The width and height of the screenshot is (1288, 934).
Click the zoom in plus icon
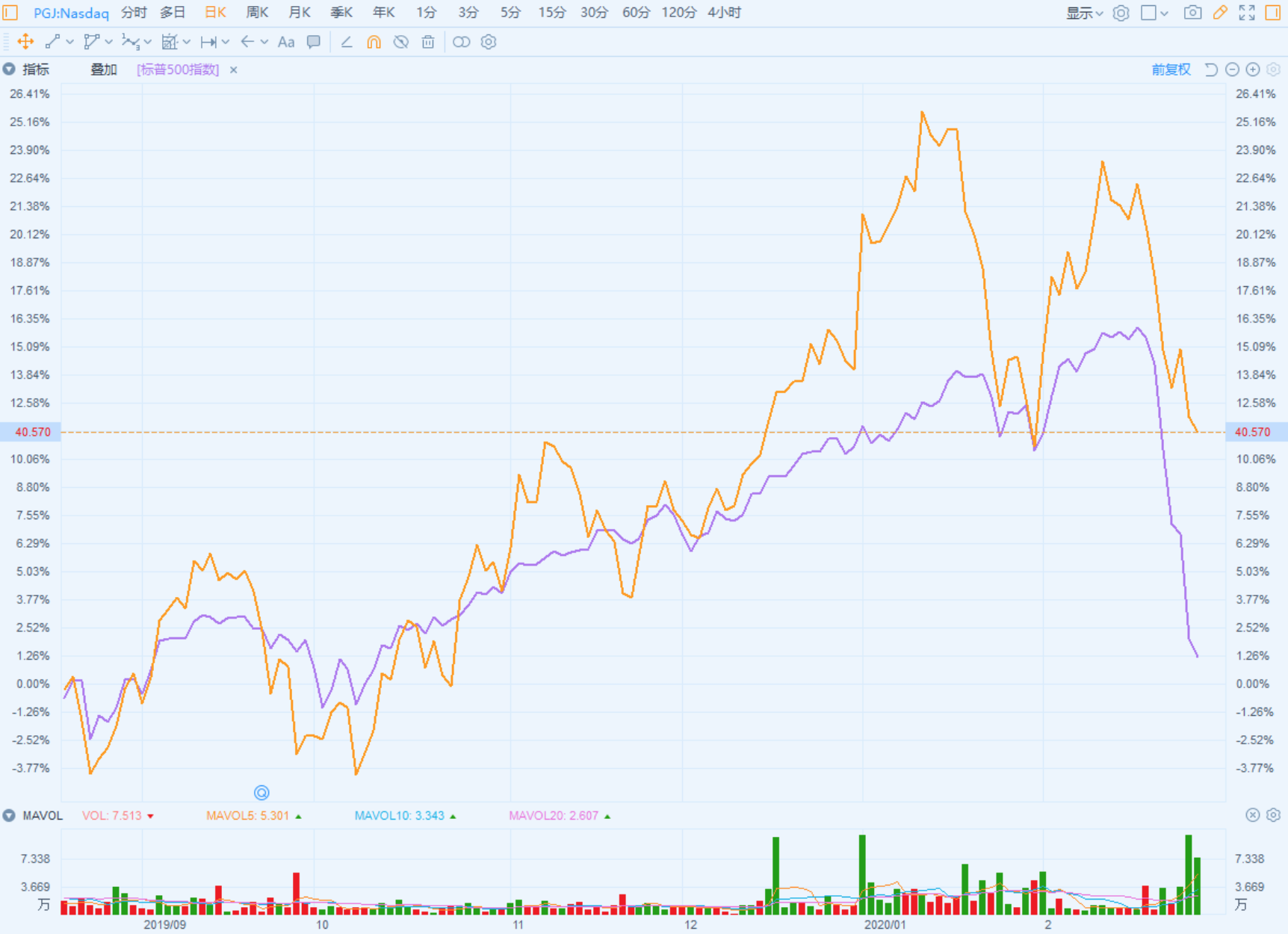coord(1253,69)
